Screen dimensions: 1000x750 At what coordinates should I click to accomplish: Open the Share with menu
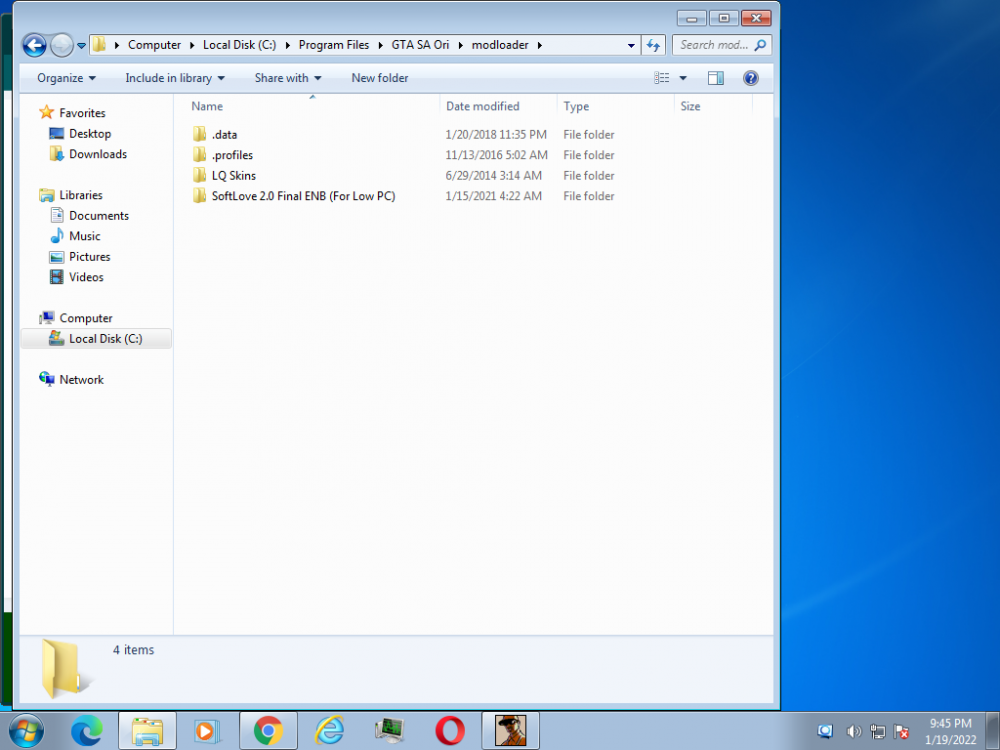point(288,78)
